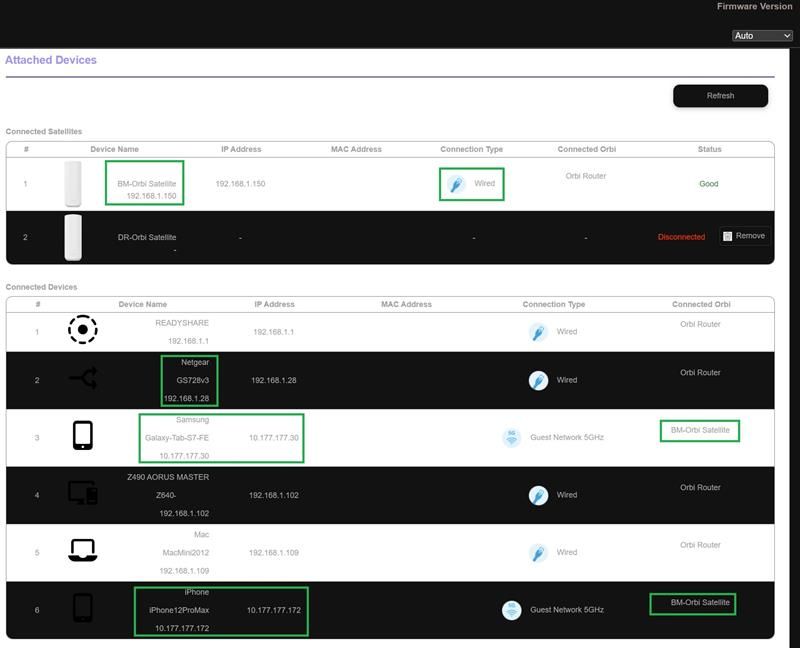Click the Galaxy-Tab-S7-FE tablet icon
The width and height of the screenshot is (800, 648).
click(x=83, y=435)
